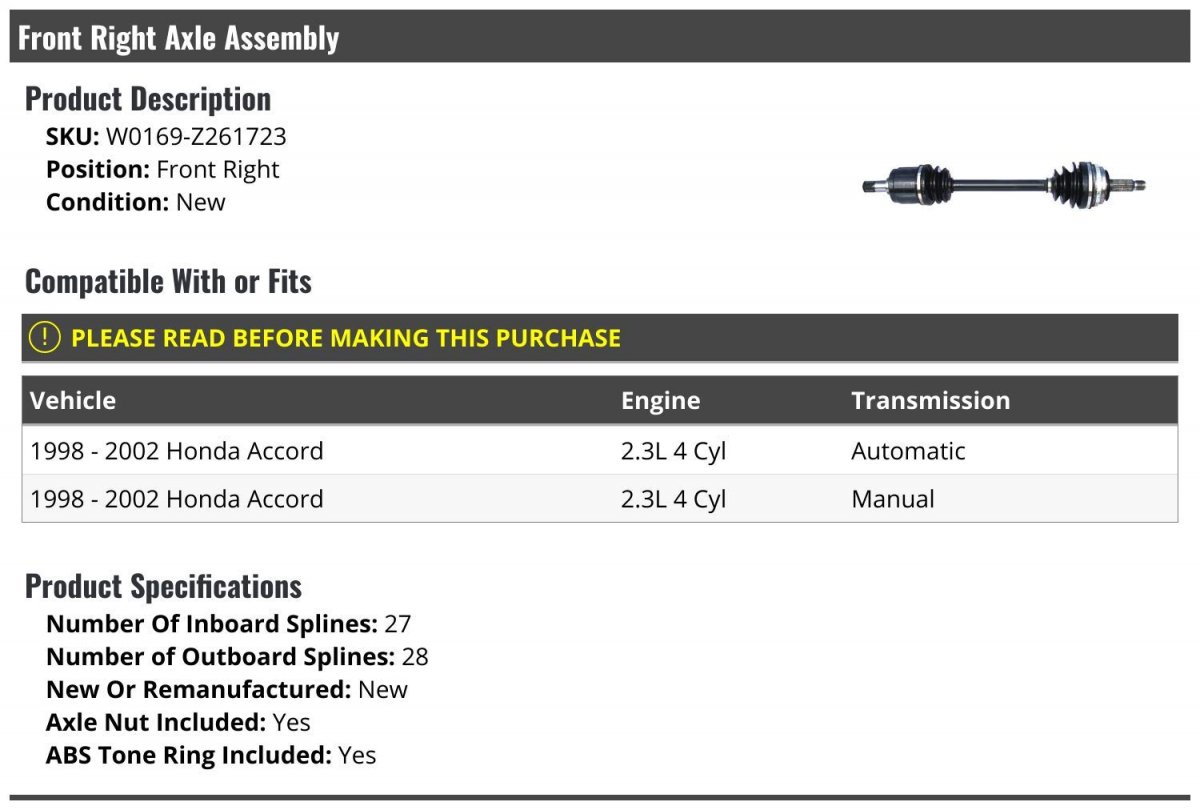This screenshot has height=810, width=1200.
Task: Click the Number of Outboard Splines line
Action: tap(237, 657)
